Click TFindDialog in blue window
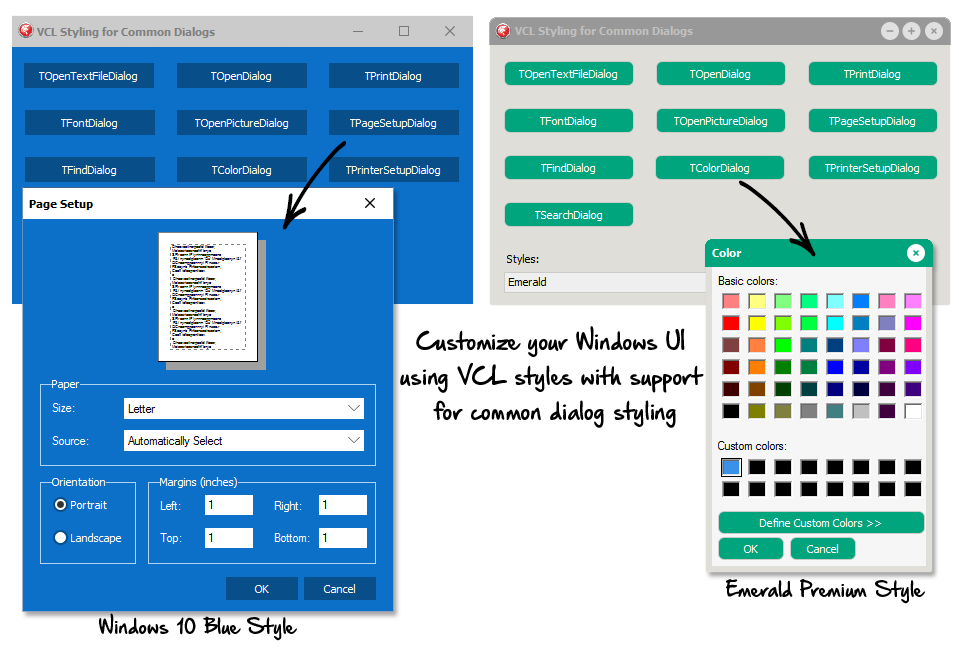 [89, 170]
